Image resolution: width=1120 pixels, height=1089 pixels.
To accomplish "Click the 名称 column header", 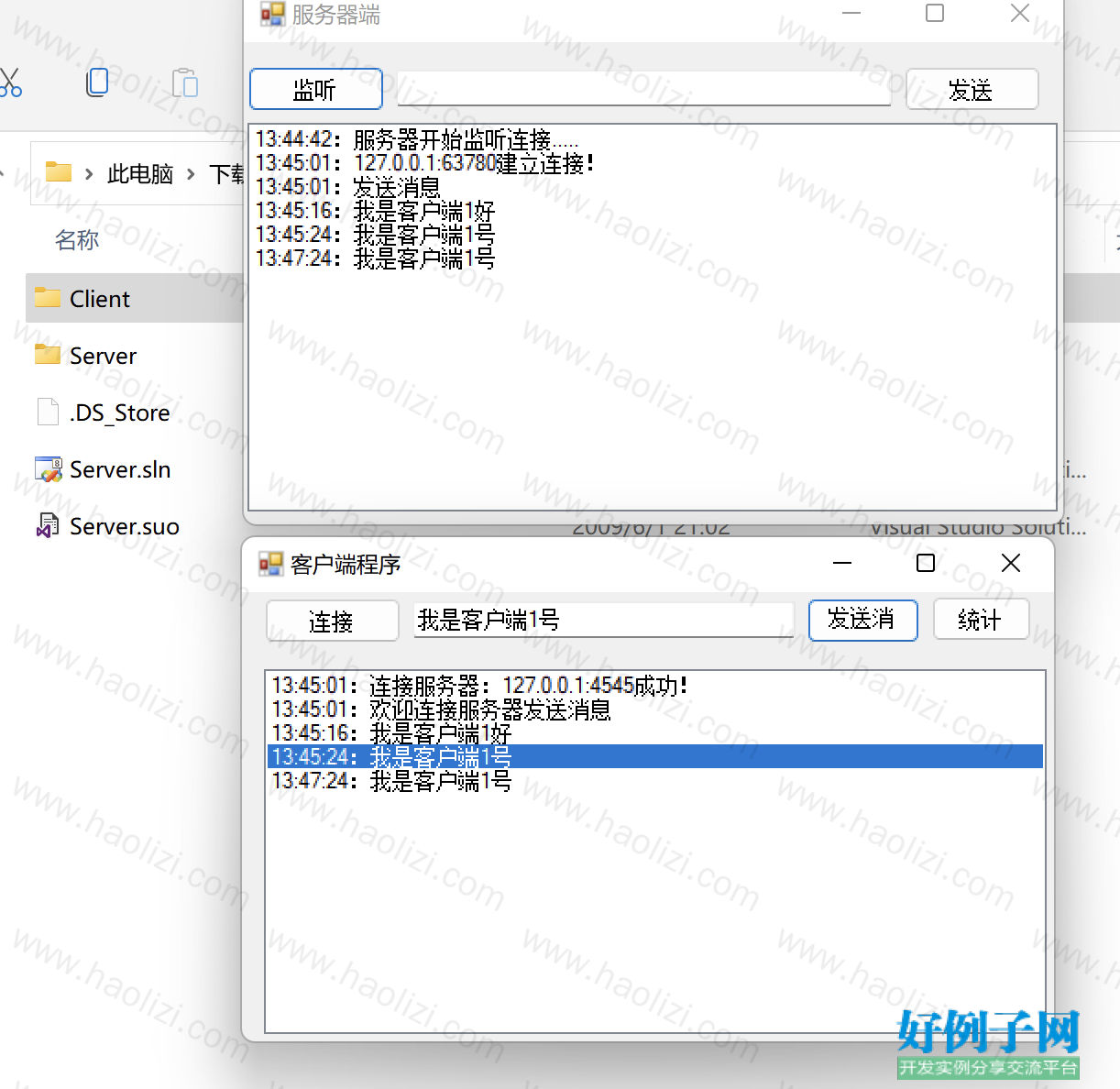I will 77,240.
